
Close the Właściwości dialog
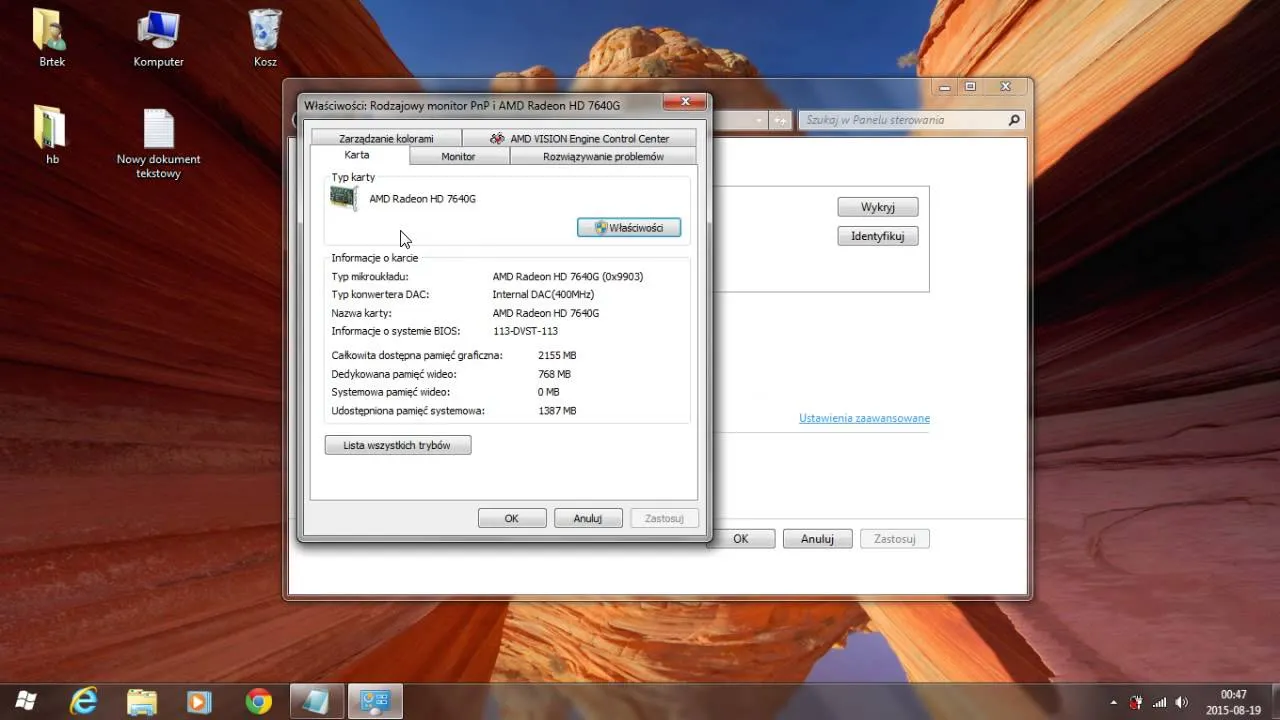click(685, 102)
